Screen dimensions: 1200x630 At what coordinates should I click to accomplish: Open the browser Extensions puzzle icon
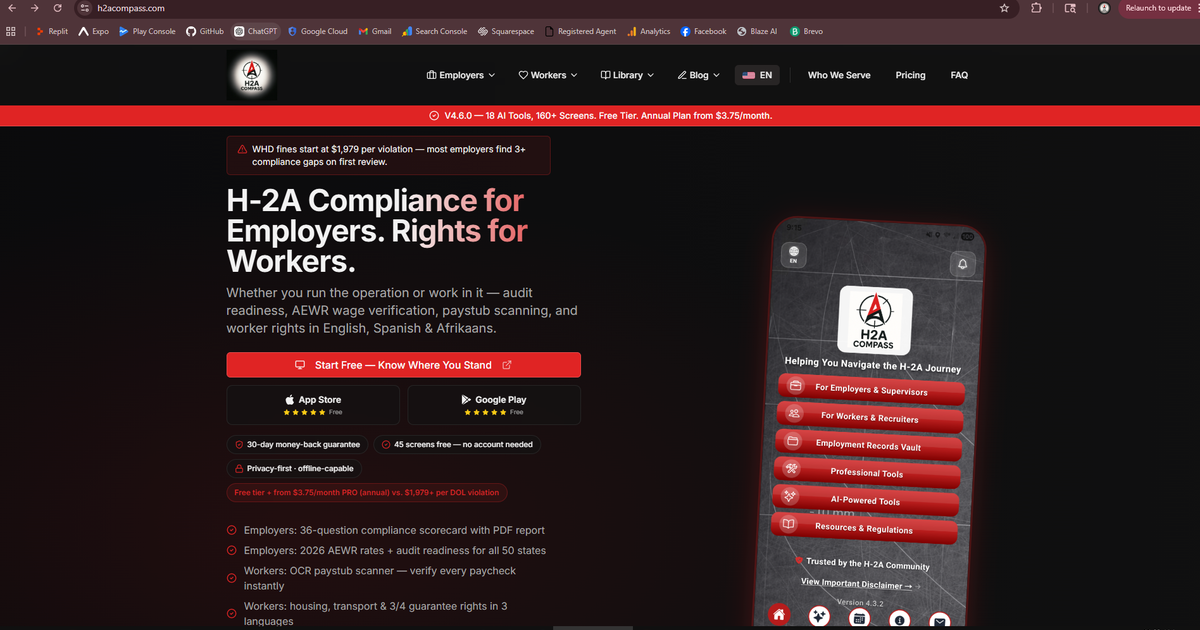pos(1036,8)
